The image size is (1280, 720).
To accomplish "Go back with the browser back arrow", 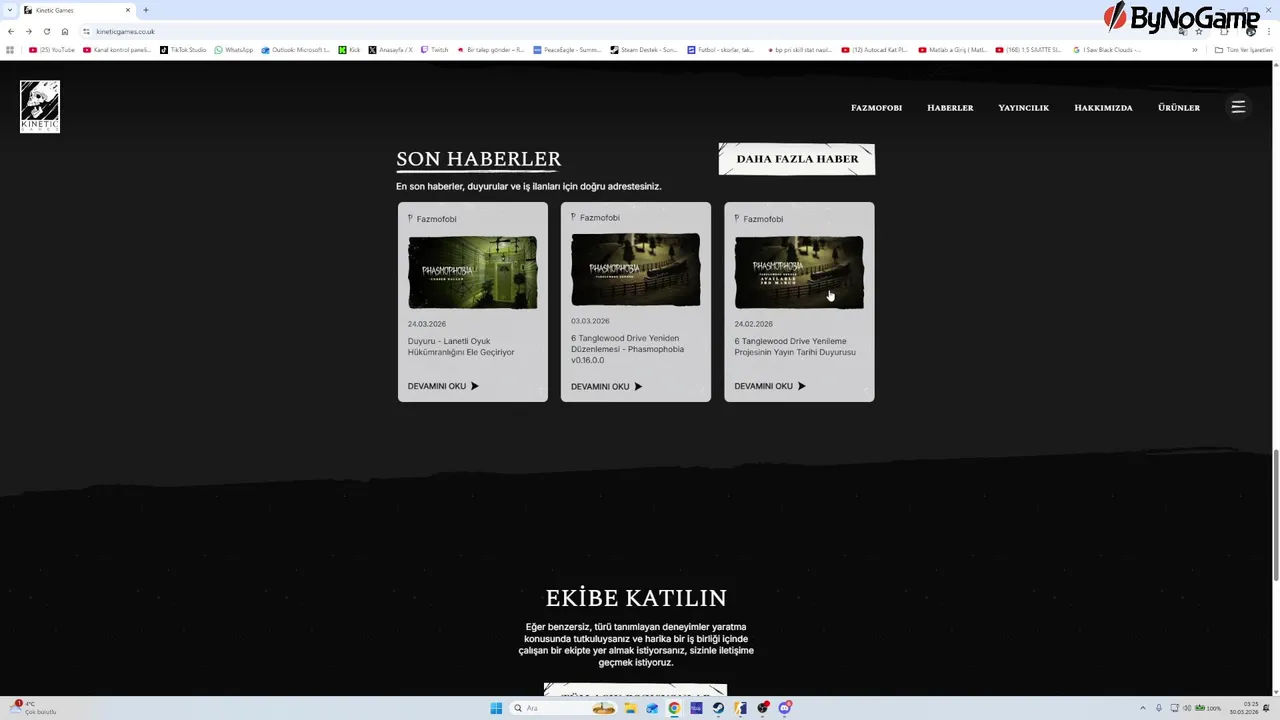I will pos(11,31).
